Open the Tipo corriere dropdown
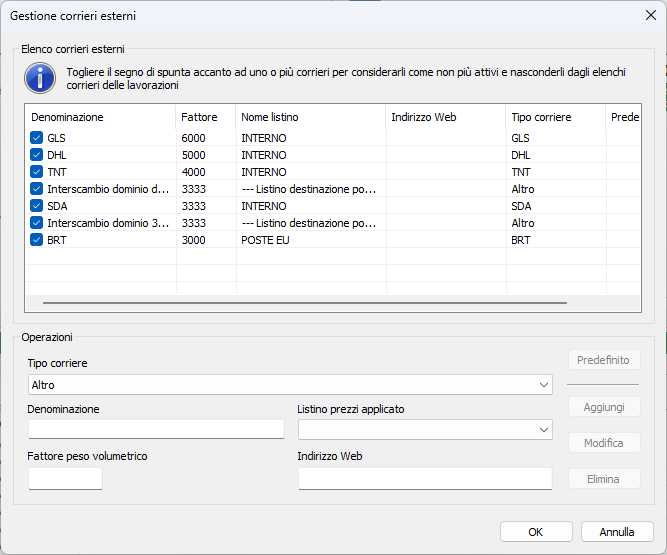This screenshot has height=555, width=667. pos(544,385)
